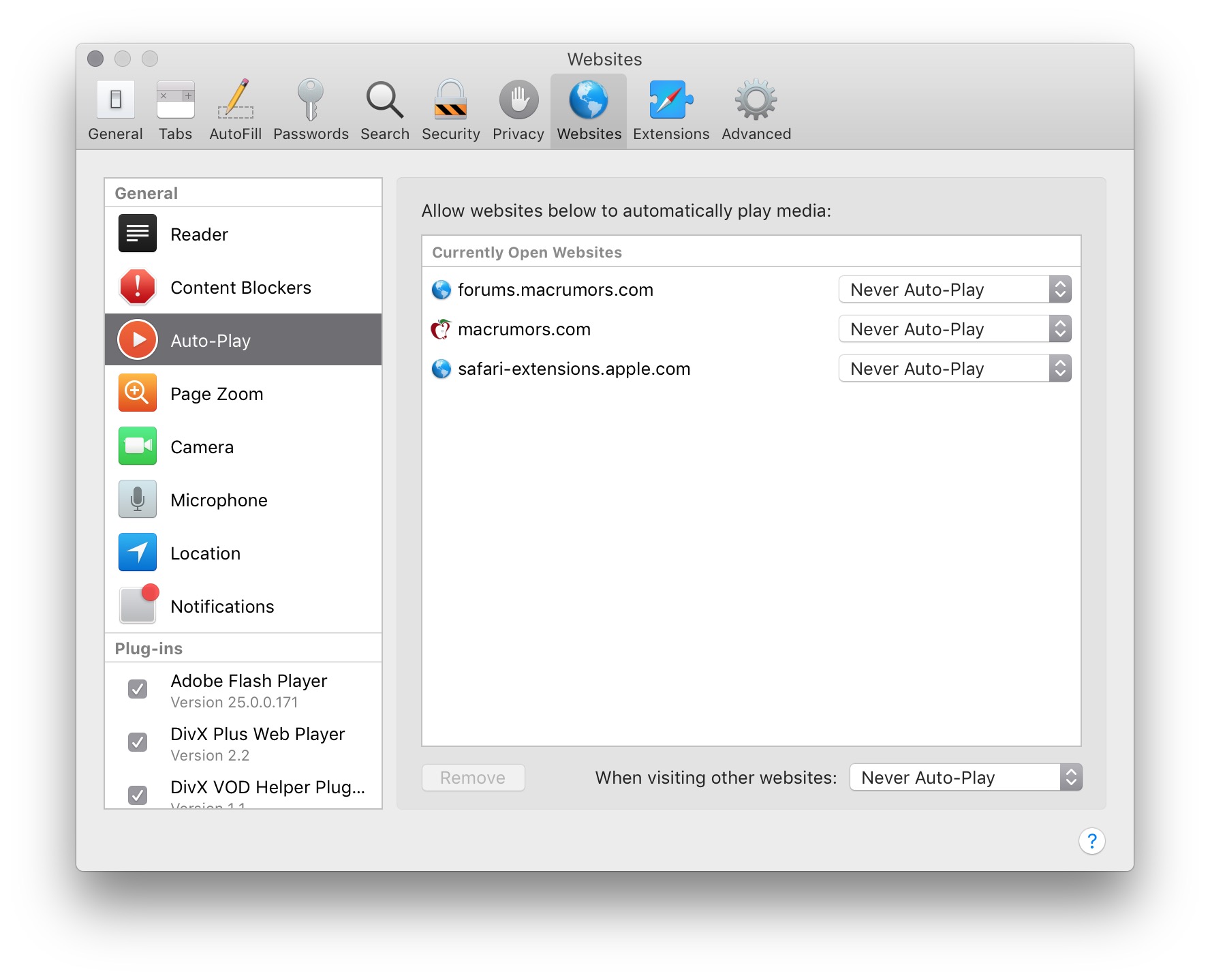Select the macrumors.com site name

(524, 329)
